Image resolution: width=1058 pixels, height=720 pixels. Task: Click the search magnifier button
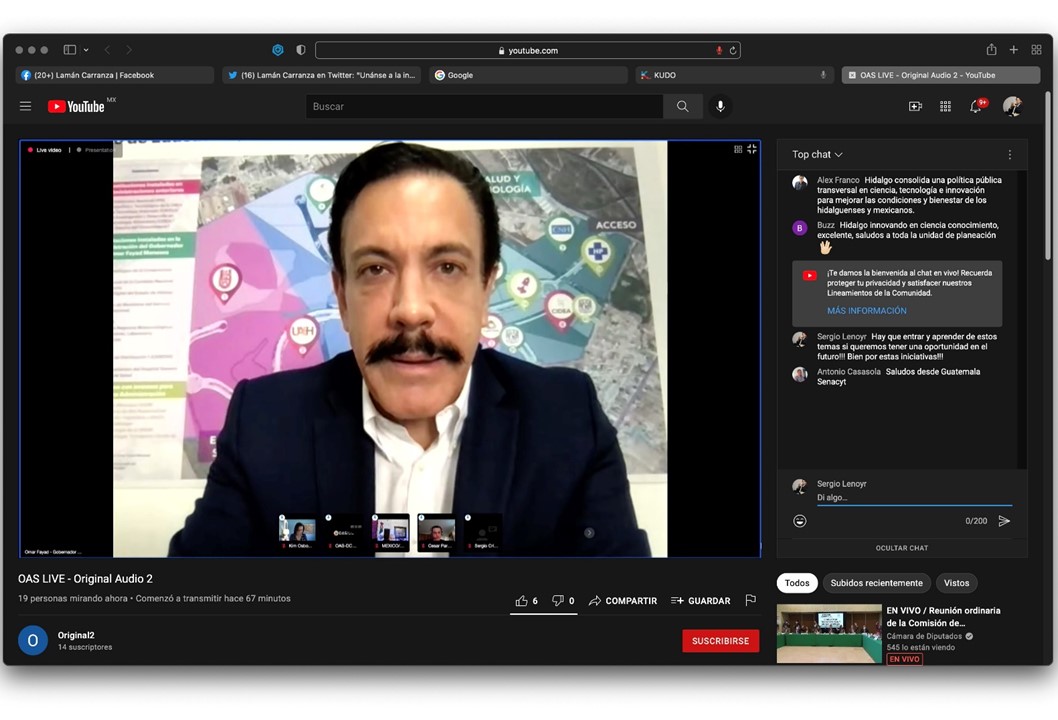click(683, 107)
